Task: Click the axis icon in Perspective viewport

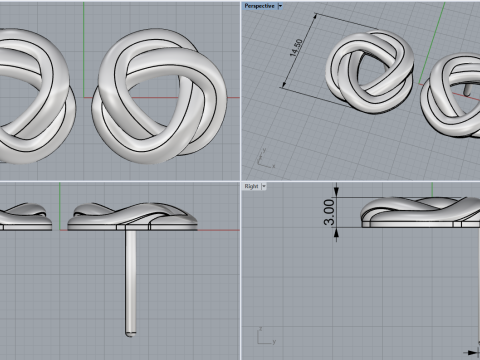Action: tap(266, 158)
